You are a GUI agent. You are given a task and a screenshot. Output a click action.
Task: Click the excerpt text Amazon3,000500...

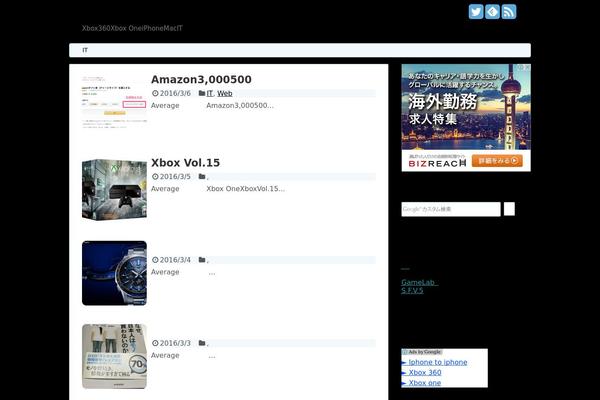[240, 105]
